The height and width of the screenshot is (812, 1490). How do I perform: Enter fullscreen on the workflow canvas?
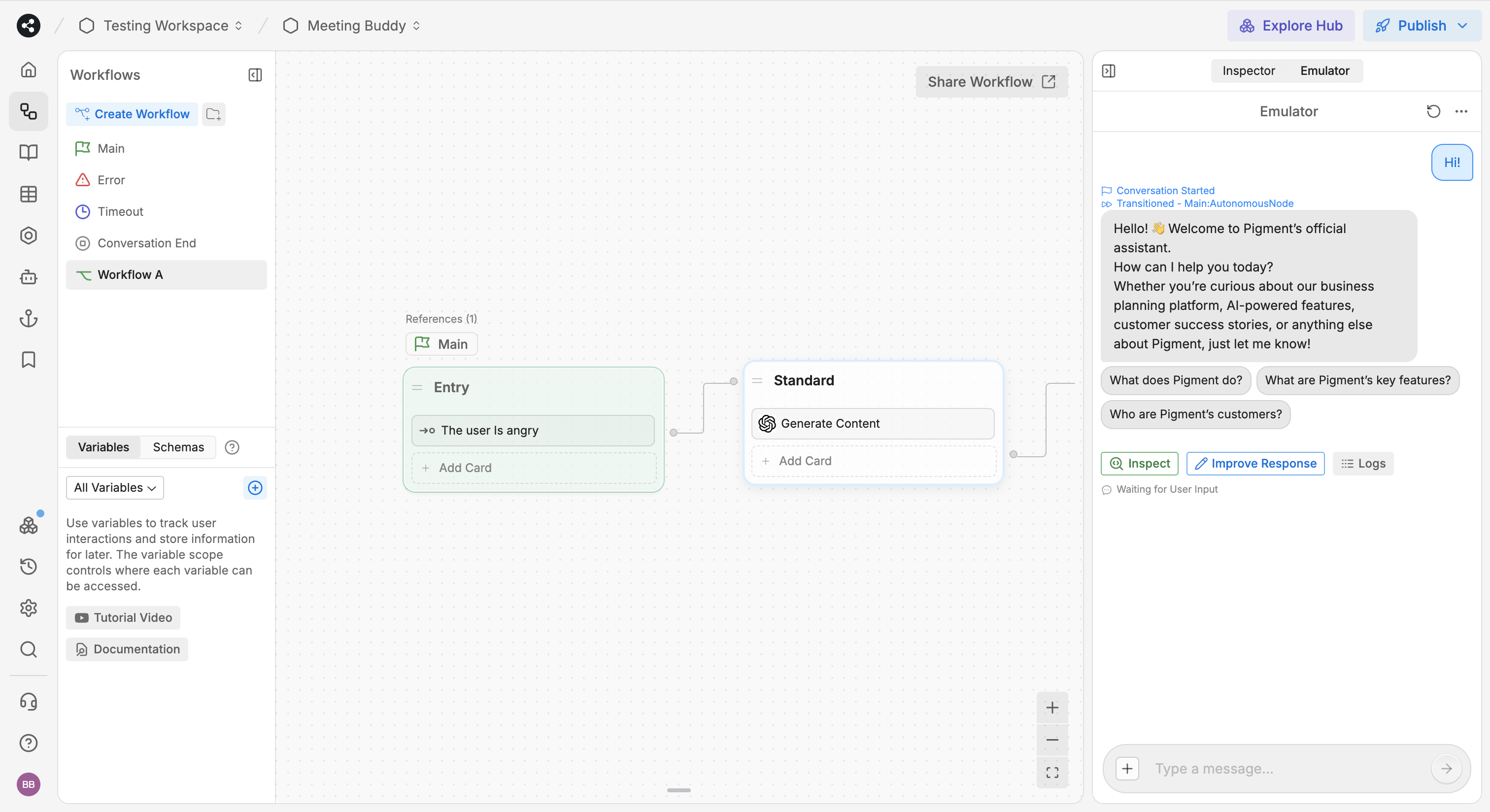(x=1052, y=772)
